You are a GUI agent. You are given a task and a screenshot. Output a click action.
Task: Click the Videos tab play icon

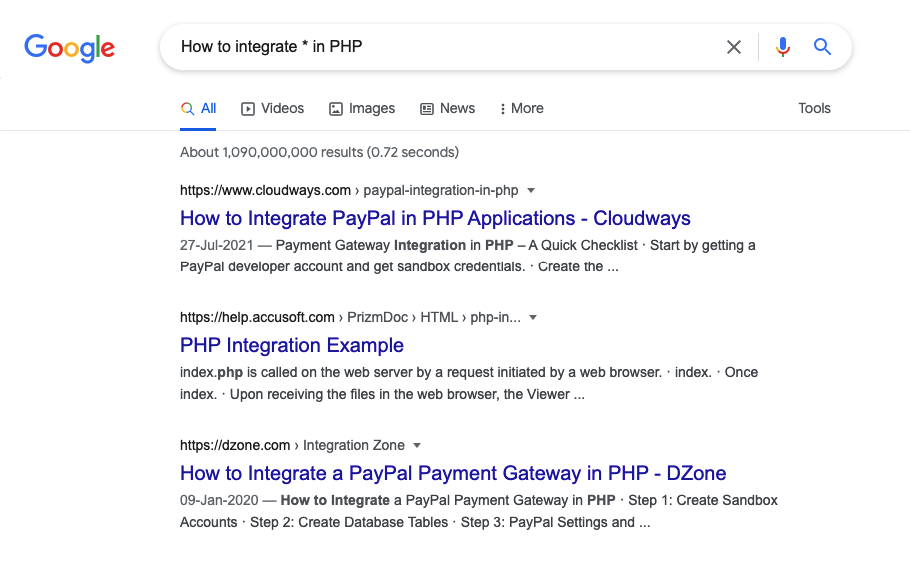coord(248,109)
